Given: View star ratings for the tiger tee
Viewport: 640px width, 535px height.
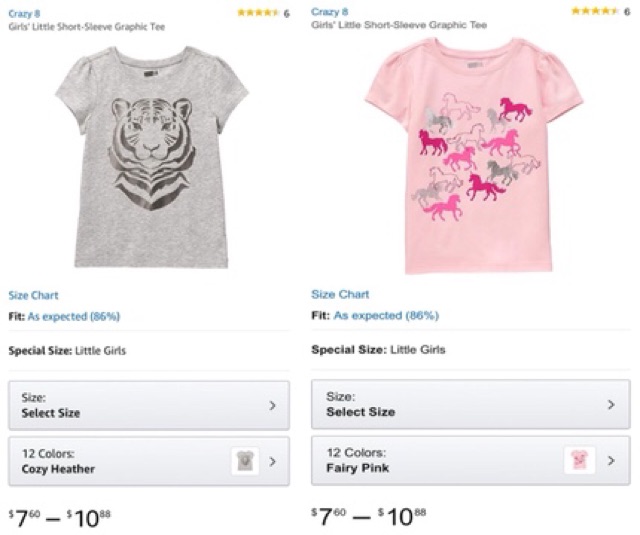Looking at the screenshot, I should (x=258, y=13).
